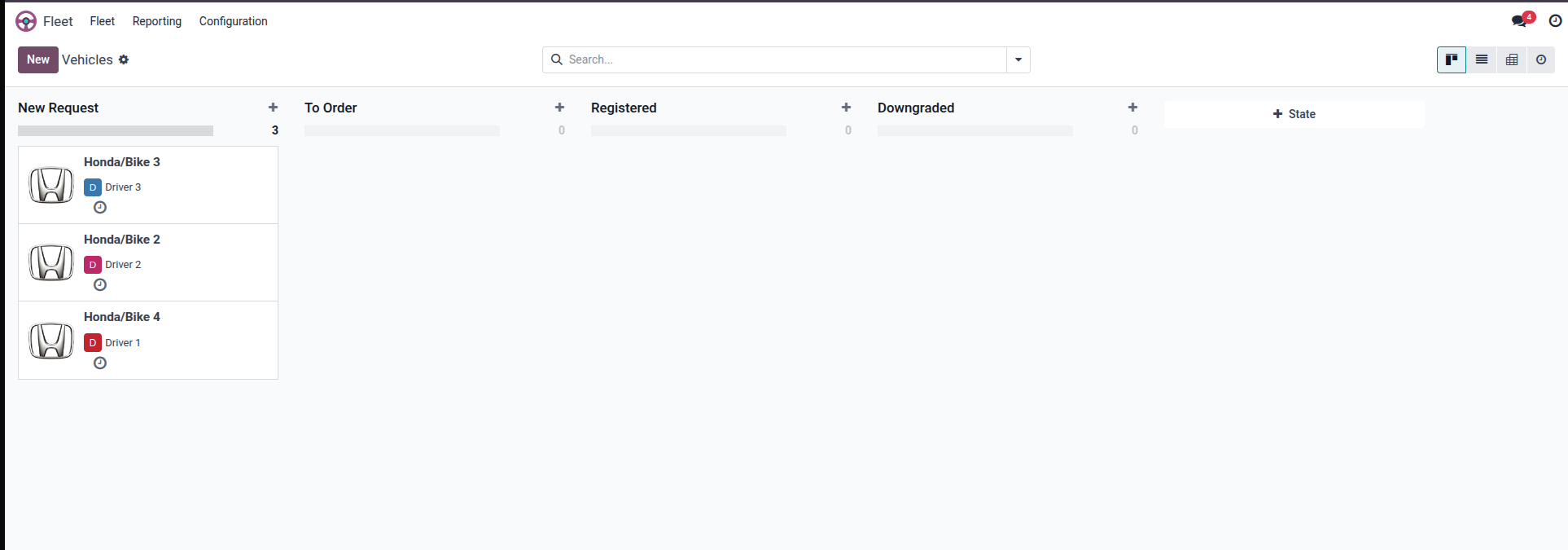Screen dimensions: 1568x550
Task: Click the New vehicle button
Action: pyautogui.click(x=38, y=59)
